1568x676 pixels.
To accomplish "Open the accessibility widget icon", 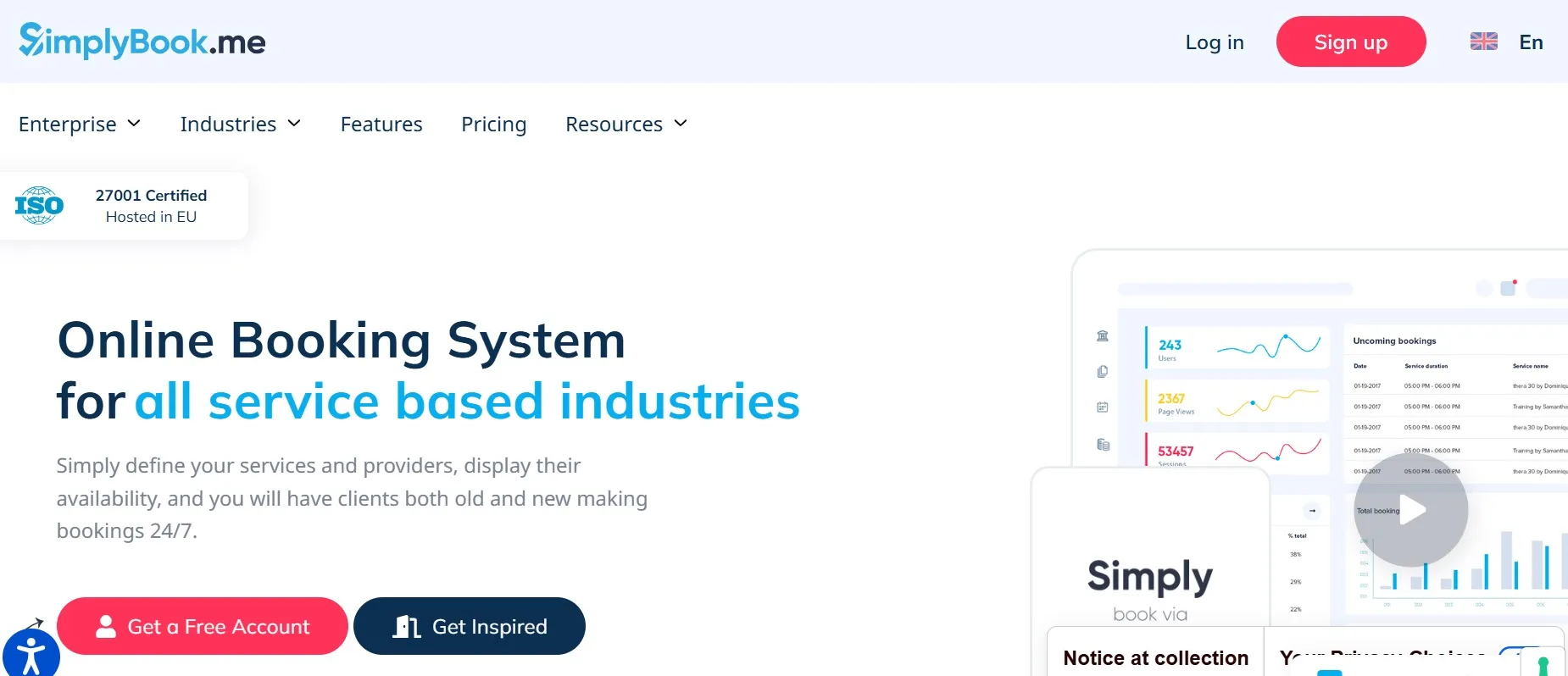I will 31,655.
